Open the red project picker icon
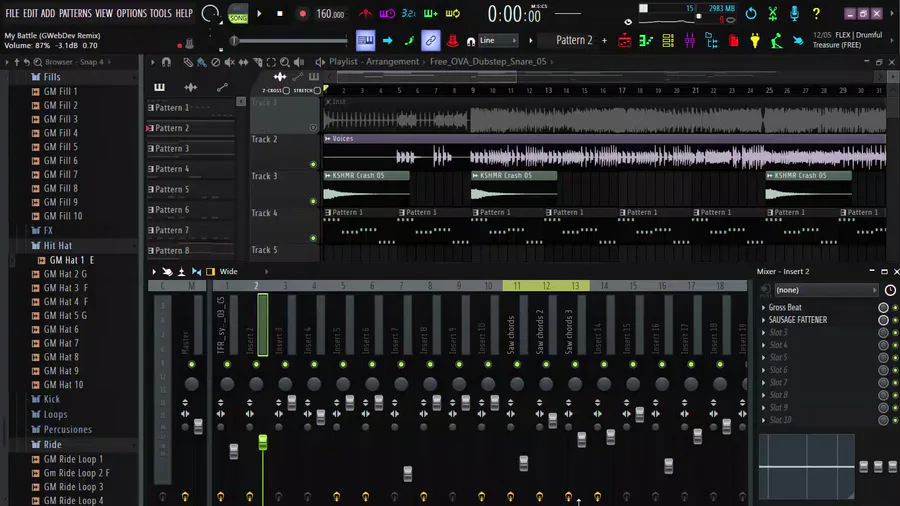 (x=734, y=40)
